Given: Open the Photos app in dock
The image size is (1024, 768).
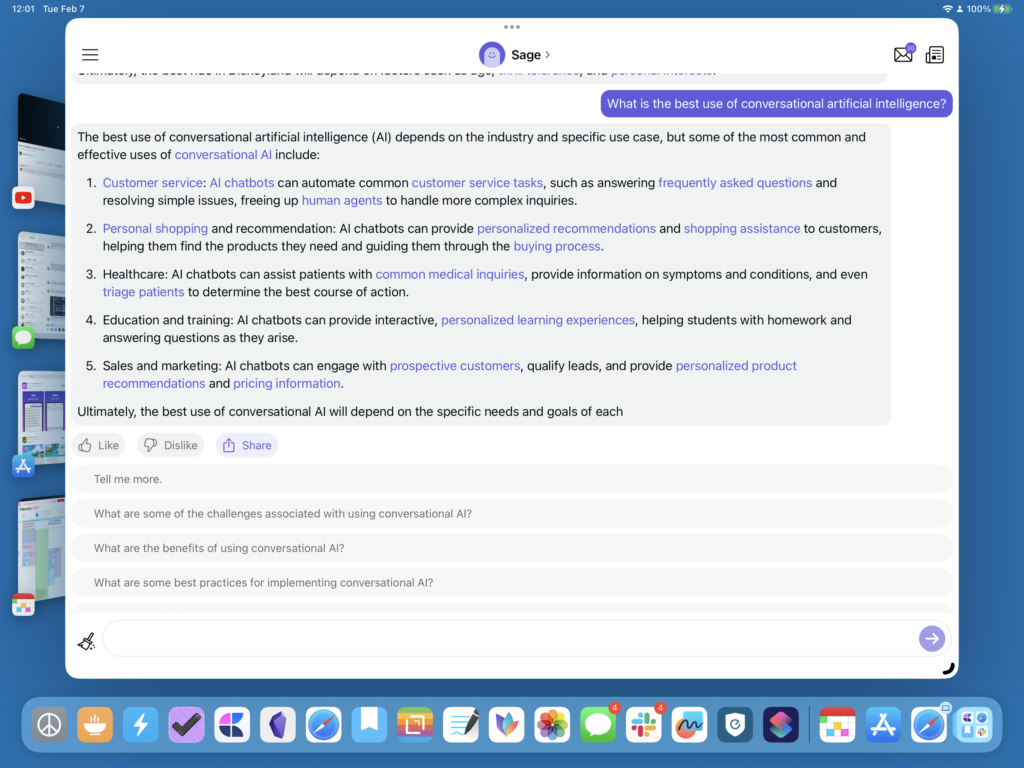Looking at the screenshot, I should coord(552,725).
